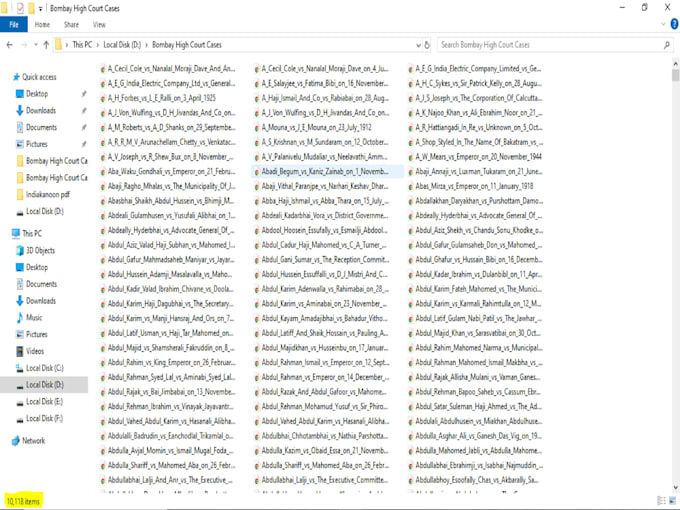Screen dimensions: 680x510
Task: Click icon of A_V_Joseph_vs_R_Shew_Bux file
Action: click(103, 157)
